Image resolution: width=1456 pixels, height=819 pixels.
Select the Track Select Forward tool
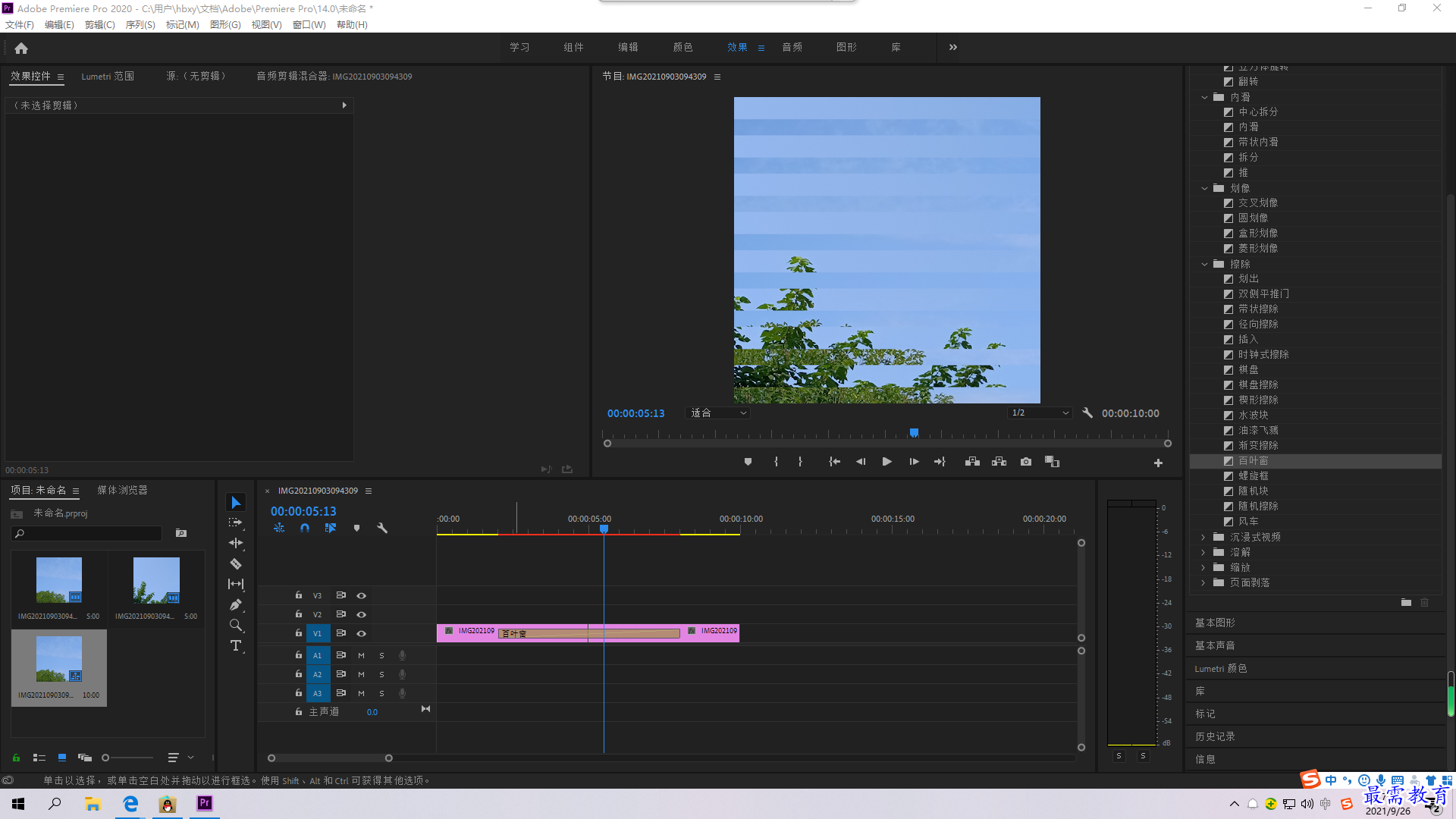click(x=236, y=522)
